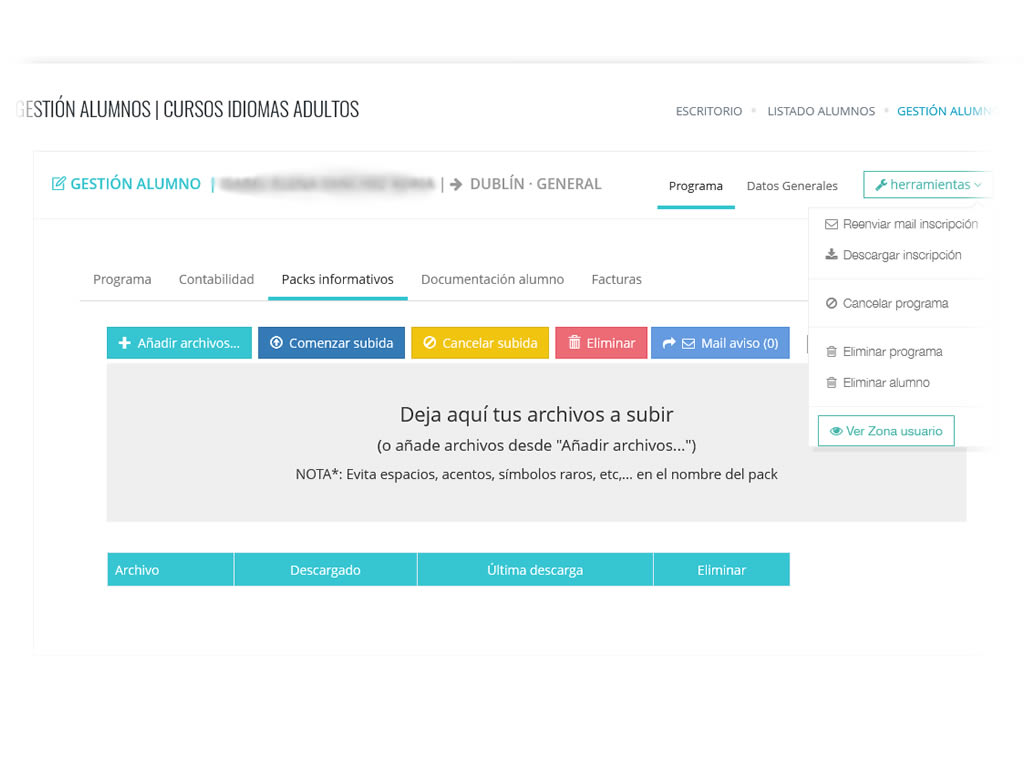1024x768 pixels.
Task: Click the trash icon beside Eliminar alumno
Action: 831,383
